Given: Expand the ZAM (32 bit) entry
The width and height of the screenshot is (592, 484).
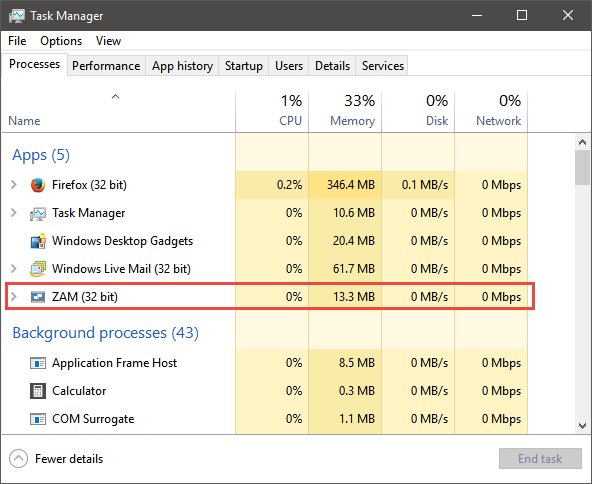Looking at the screenshot, I should click(x=14, y=296).
